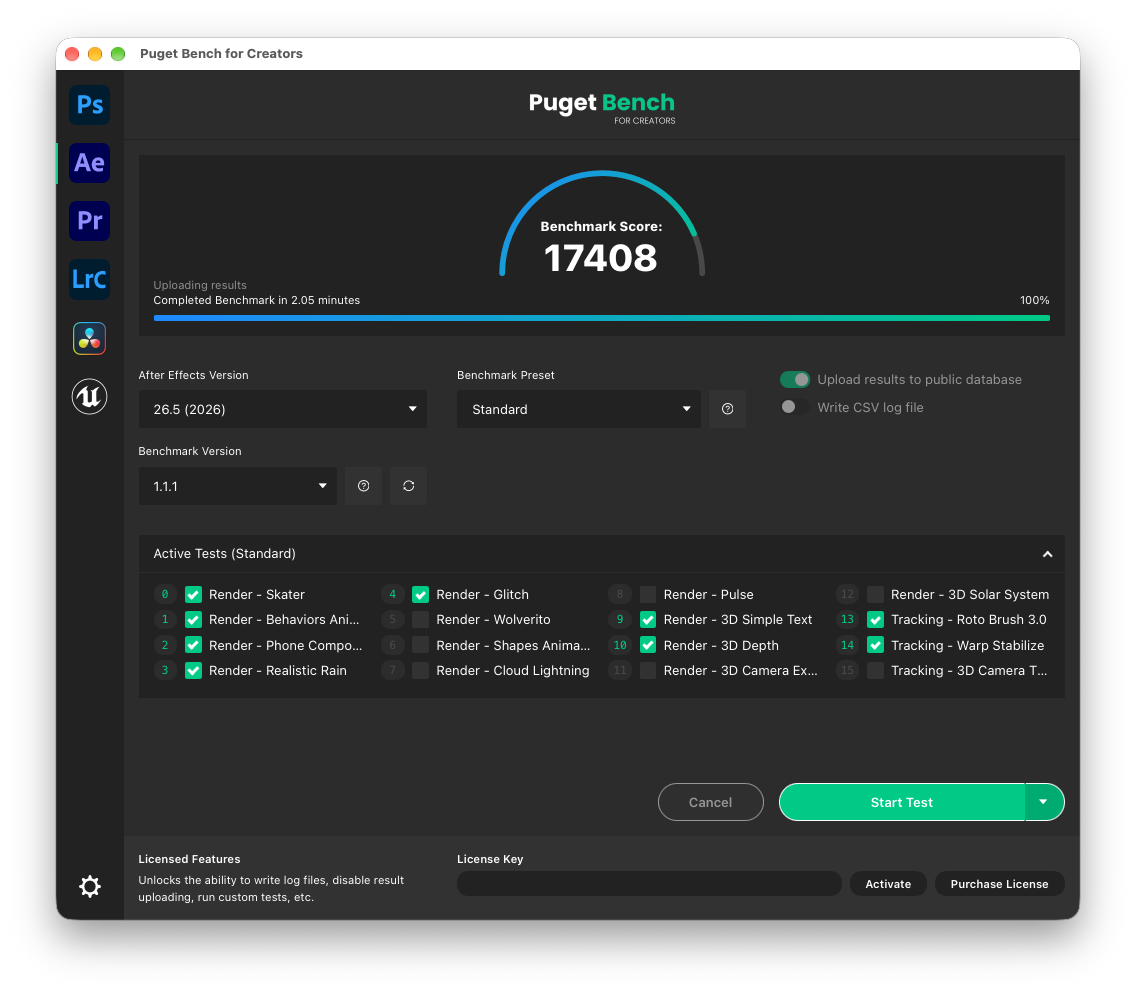Viewport: 1136px width, 994px height.
Task: Click test number 13 badge
Action: coord(847,620)
